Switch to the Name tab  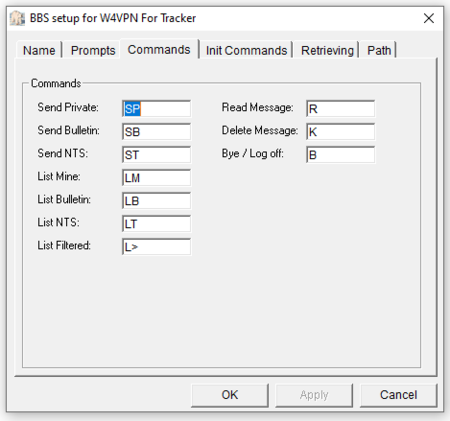point(39,50)
